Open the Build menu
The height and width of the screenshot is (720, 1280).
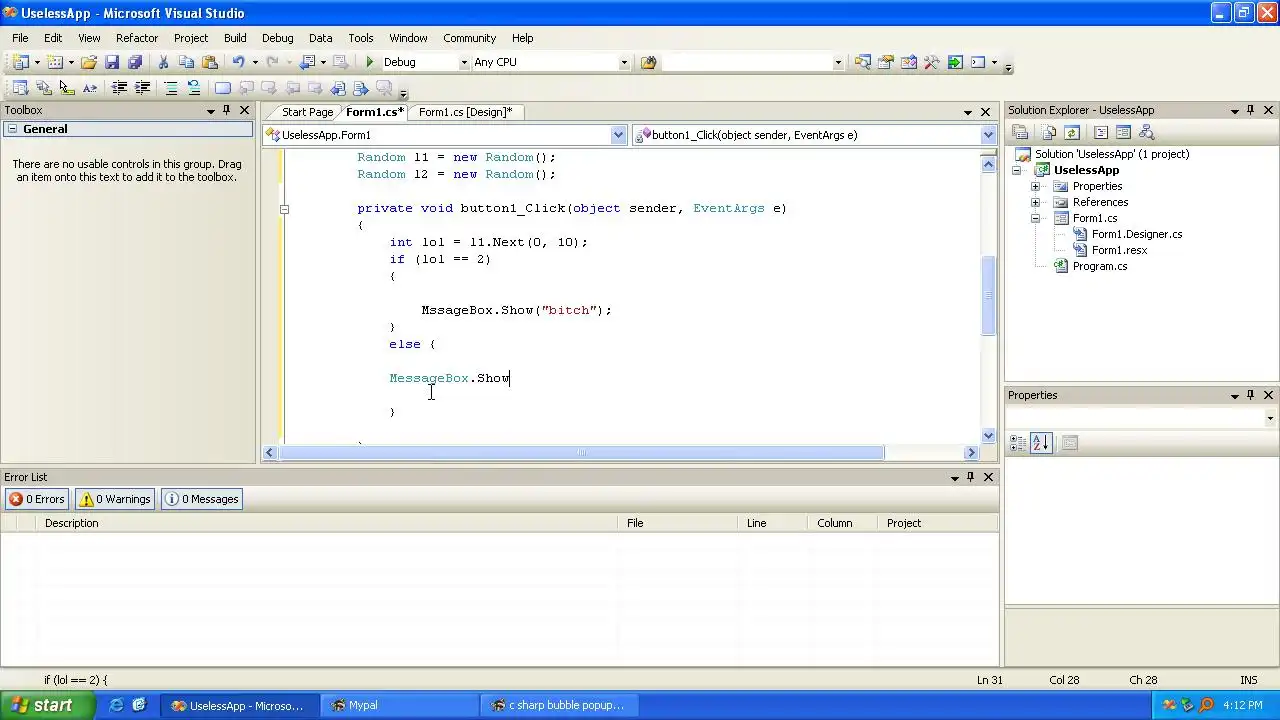[235, 38]
